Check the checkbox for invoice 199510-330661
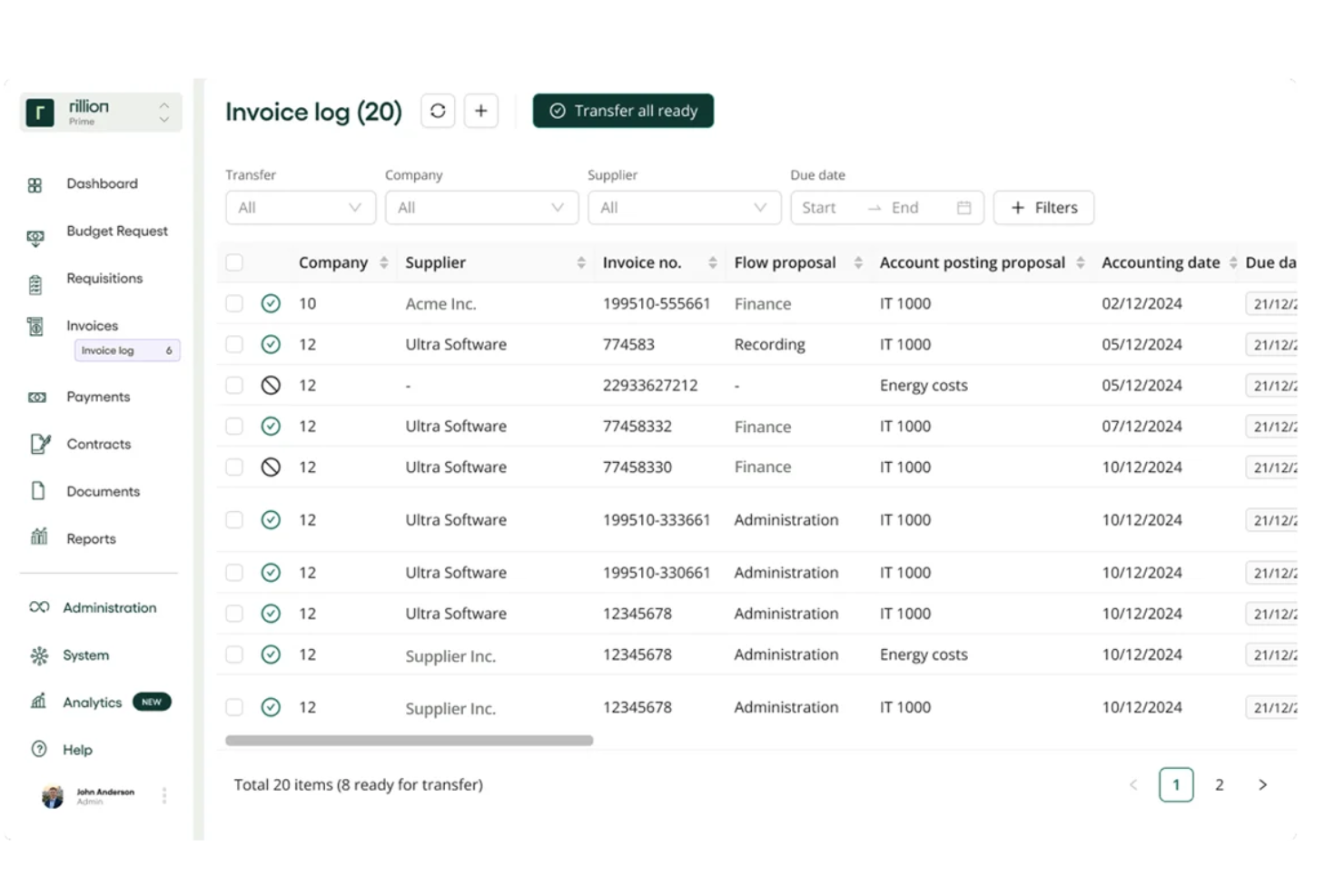The image size is (1344, 896). [234, 572]
